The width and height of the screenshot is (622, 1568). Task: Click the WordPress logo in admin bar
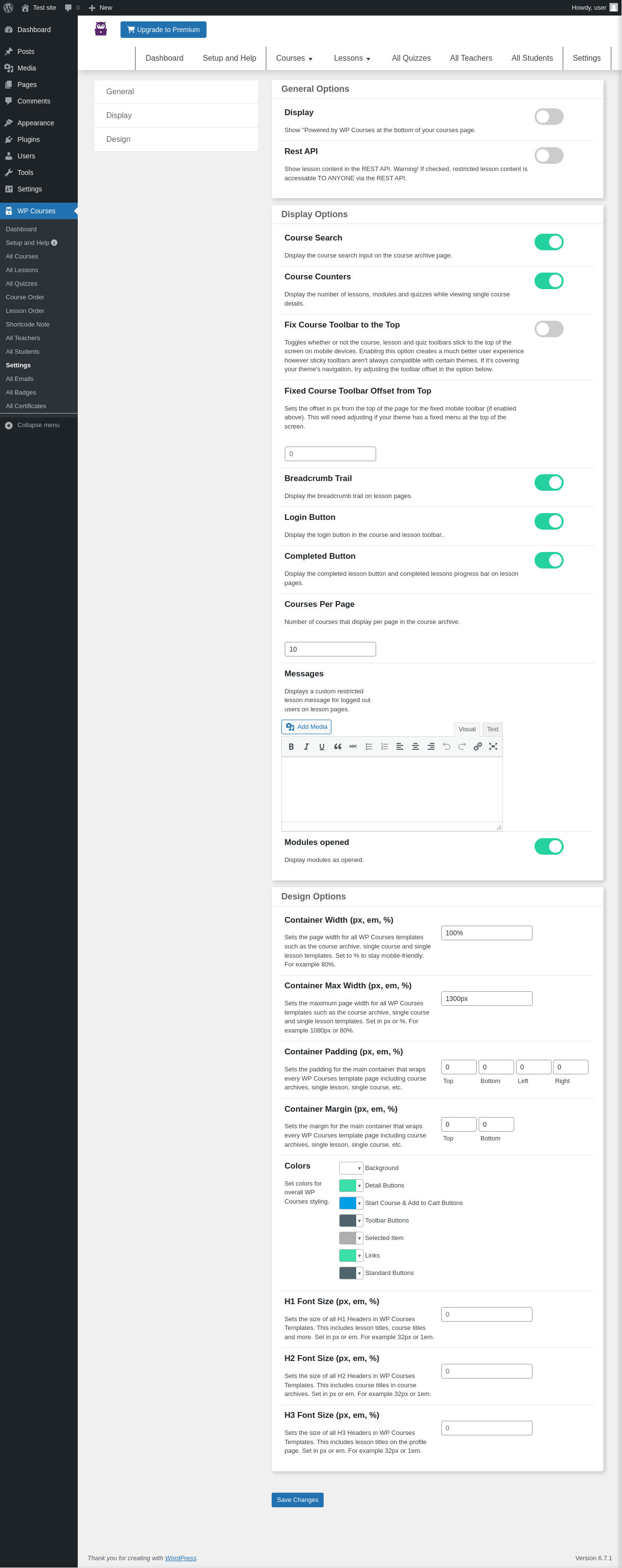click(9, 7)
